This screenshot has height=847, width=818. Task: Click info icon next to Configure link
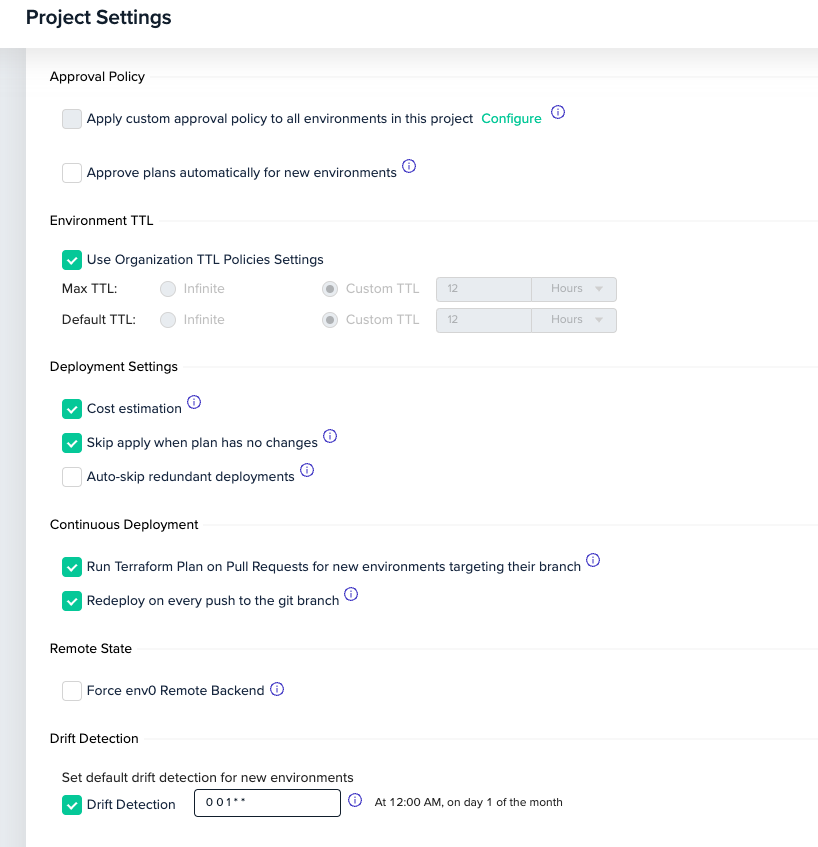558,112
